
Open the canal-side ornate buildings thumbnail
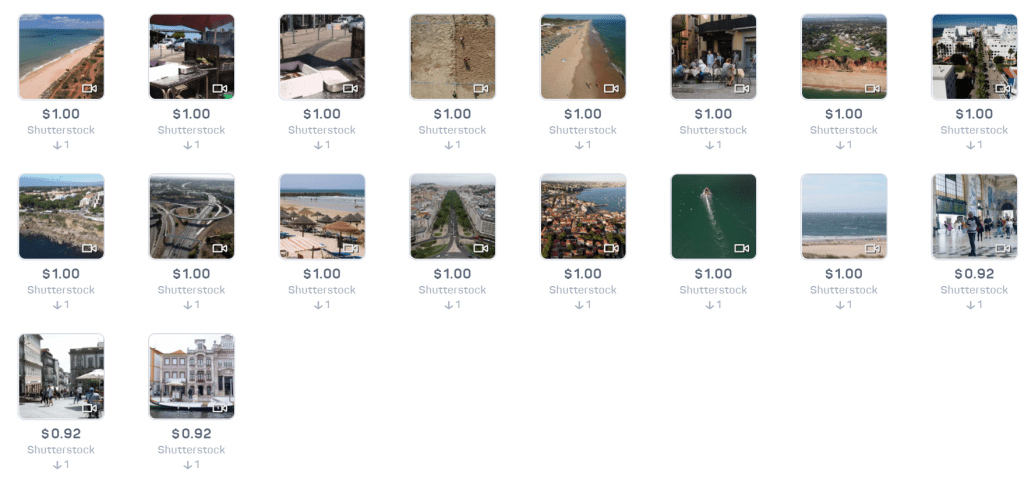click(x=191, y=376)
